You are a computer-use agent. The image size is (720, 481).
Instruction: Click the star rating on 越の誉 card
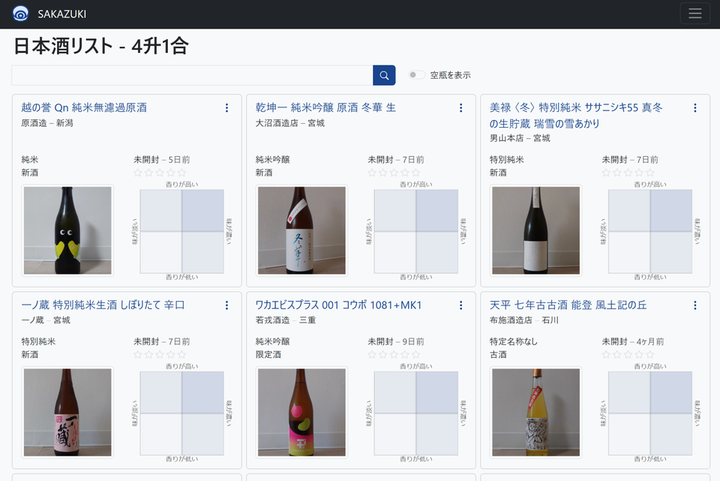[160, 173]
